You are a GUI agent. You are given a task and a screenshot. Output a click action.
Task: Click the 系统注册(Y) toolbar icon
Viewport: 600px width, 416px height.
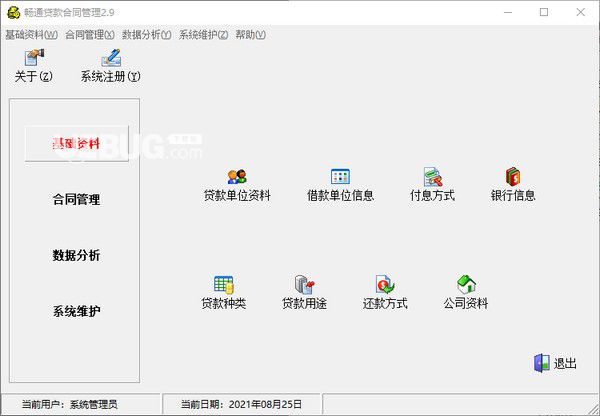coord(111,57)
